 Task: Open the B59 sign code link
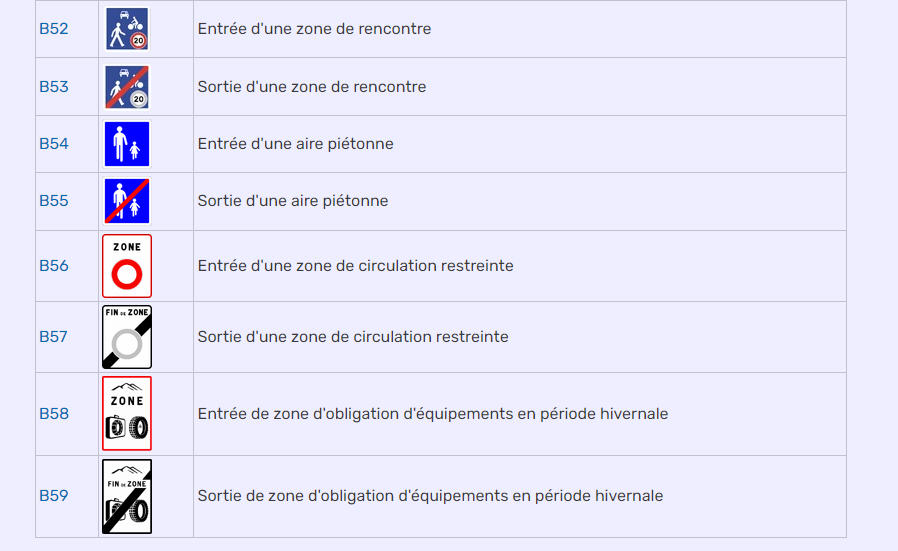(x=54, y=495)
